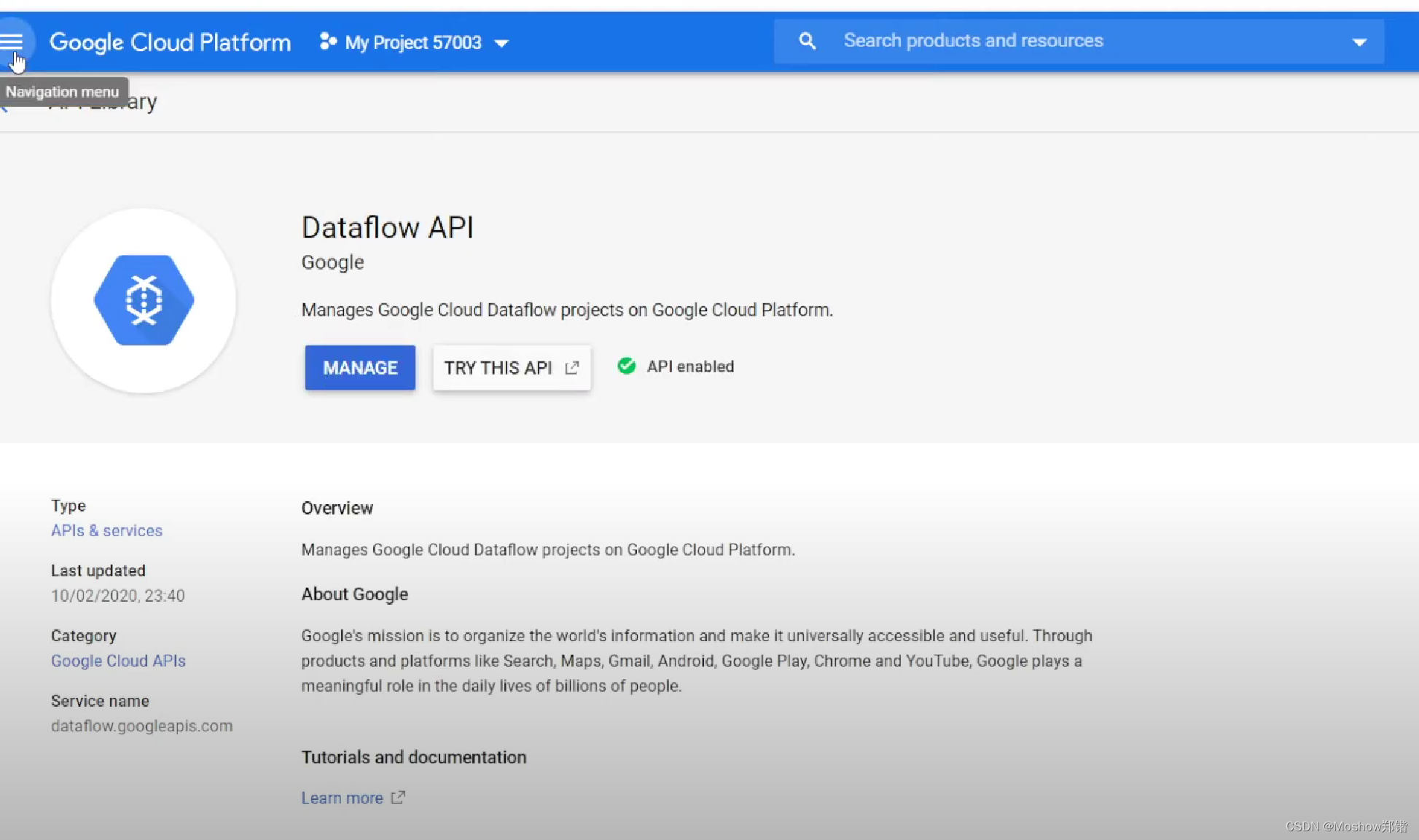1419x840 pixels.
Task: Click the Google Cloud Platform title
Action: (x=170, y=42)
